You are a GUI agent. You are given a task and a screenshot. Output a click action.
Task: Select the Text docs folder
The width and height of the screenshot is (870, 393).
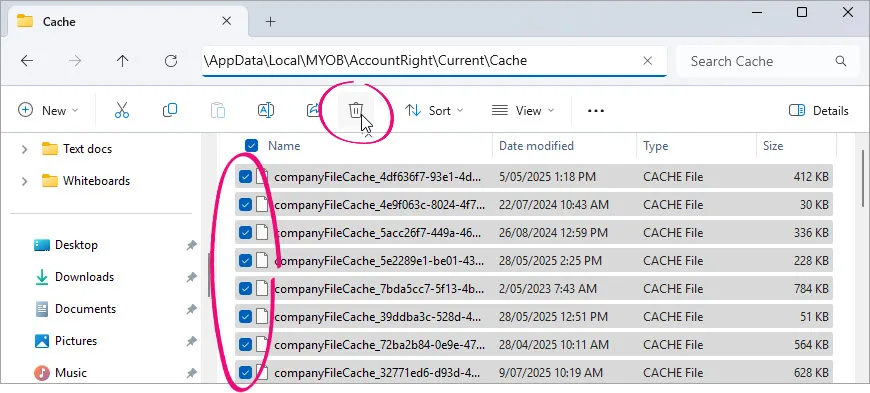(87, 149)
